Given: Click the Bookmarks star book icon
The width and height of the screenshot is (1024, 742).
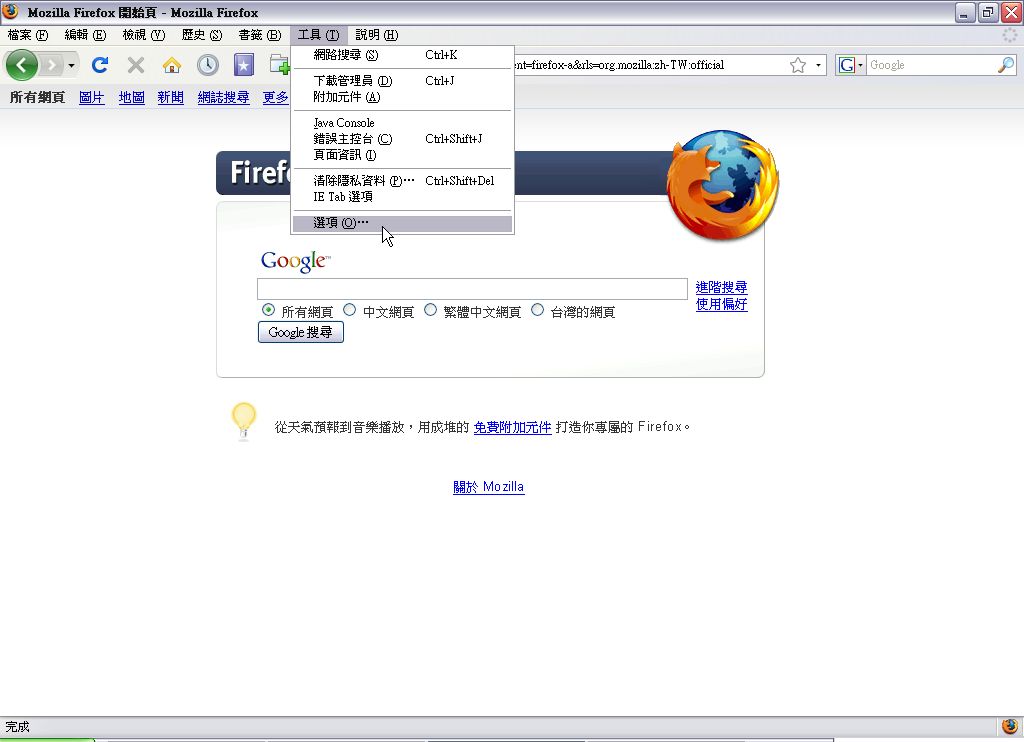Looking at the screenshot, I should click(244, 65).
